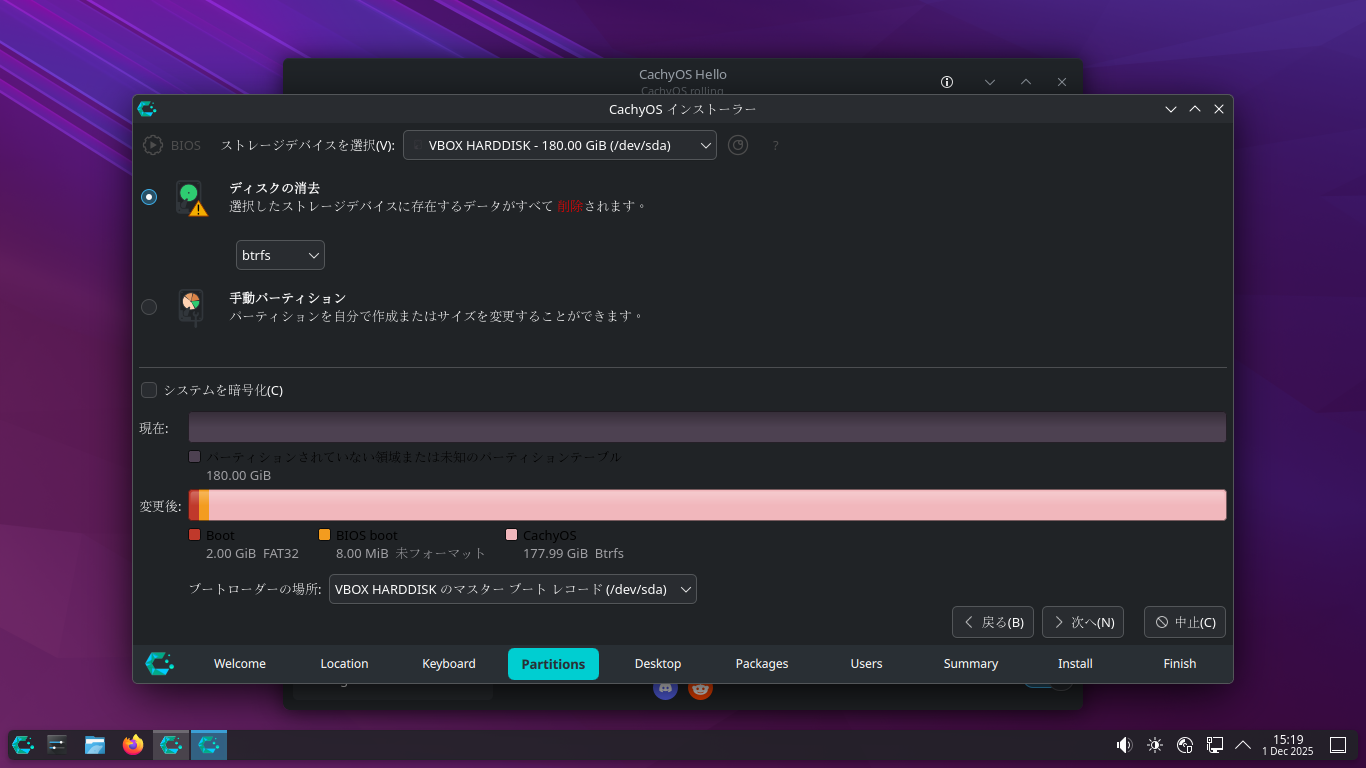Click the pink CachyOS legend swatch
1366x768 pixels.
tap(512, 535)
